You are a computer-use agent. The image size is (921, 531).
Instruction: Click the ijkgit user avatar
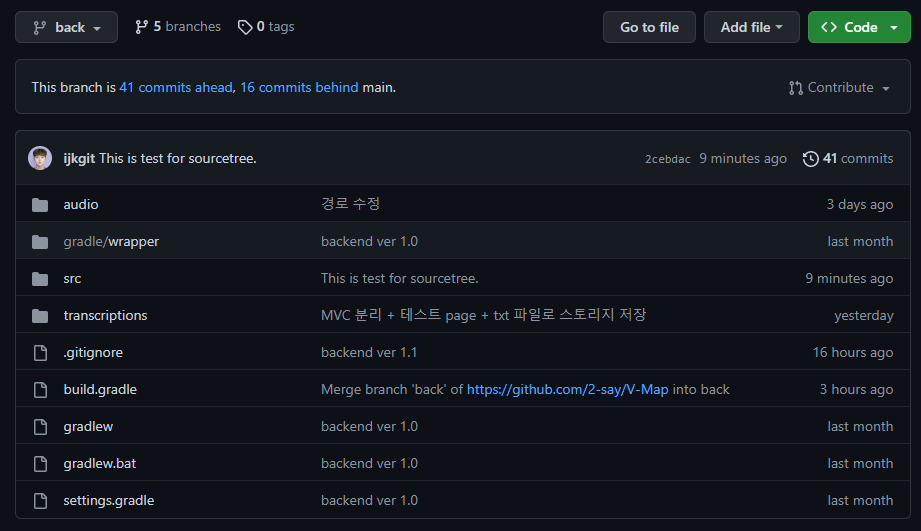[x=40, y=158]
